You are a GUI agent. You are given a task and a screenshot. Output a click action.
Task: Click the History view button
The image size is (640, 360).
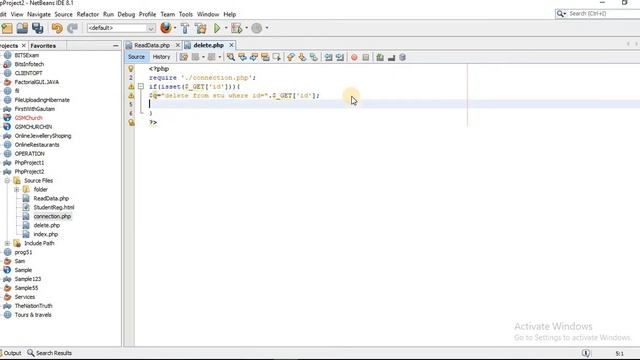tap(161, 57)
